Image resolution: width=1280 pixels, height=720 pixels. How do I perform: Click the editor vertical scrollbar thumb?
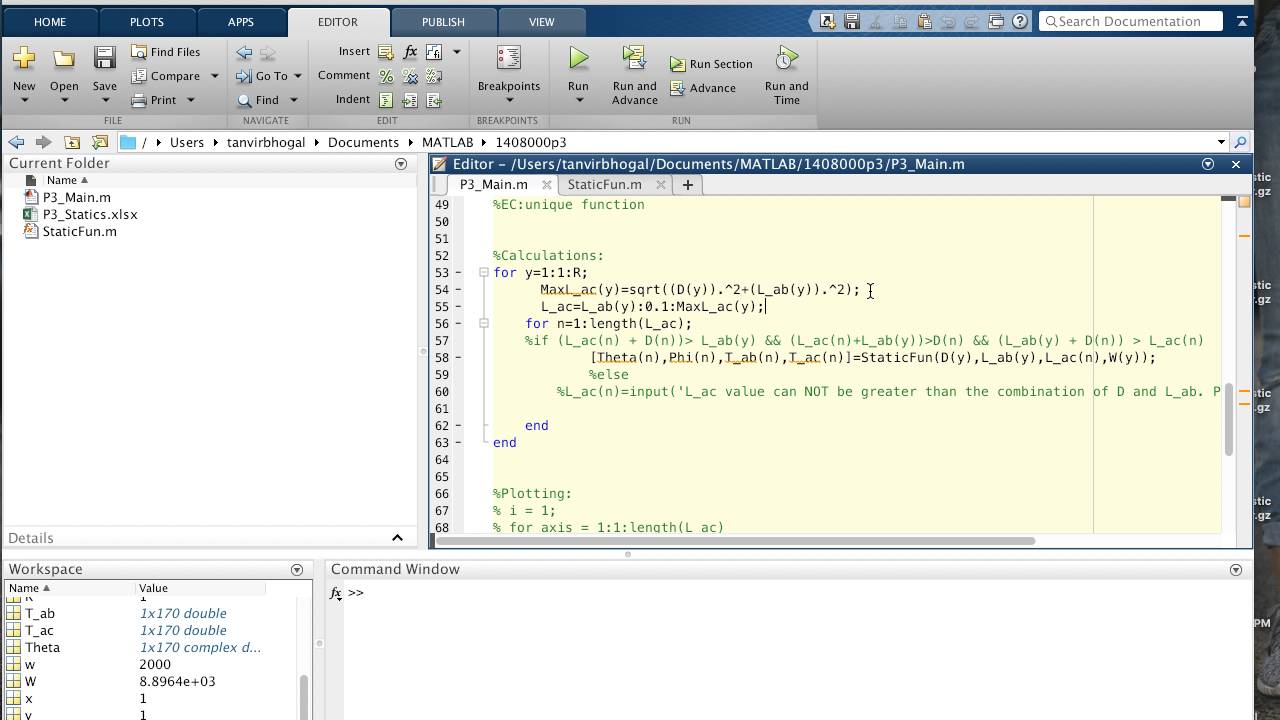point(1228,419)
